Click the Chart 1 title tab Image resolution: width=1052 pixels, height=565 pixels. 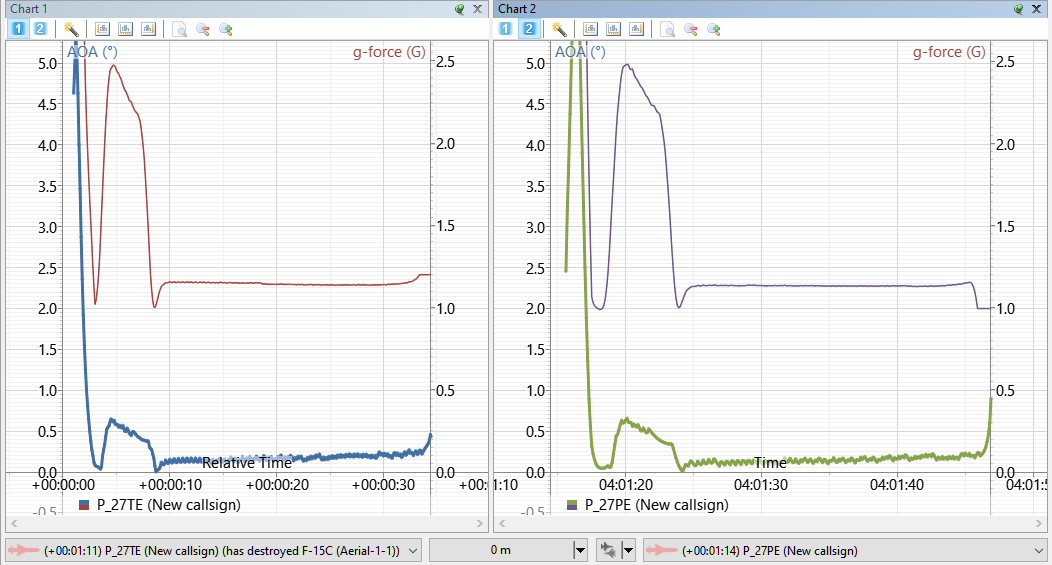(29, 9)
